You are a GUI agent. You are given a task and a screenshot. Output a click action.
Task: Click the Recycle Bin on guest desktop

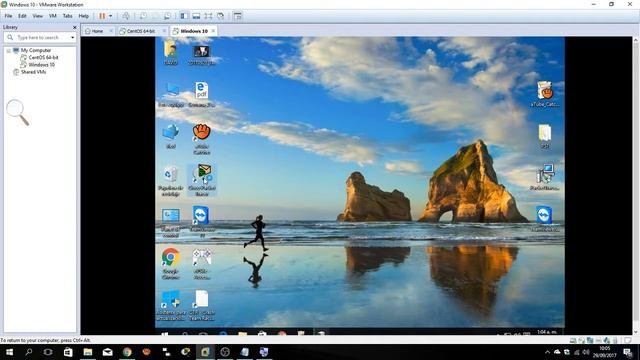pyautogui.click(x=171, y=181)
